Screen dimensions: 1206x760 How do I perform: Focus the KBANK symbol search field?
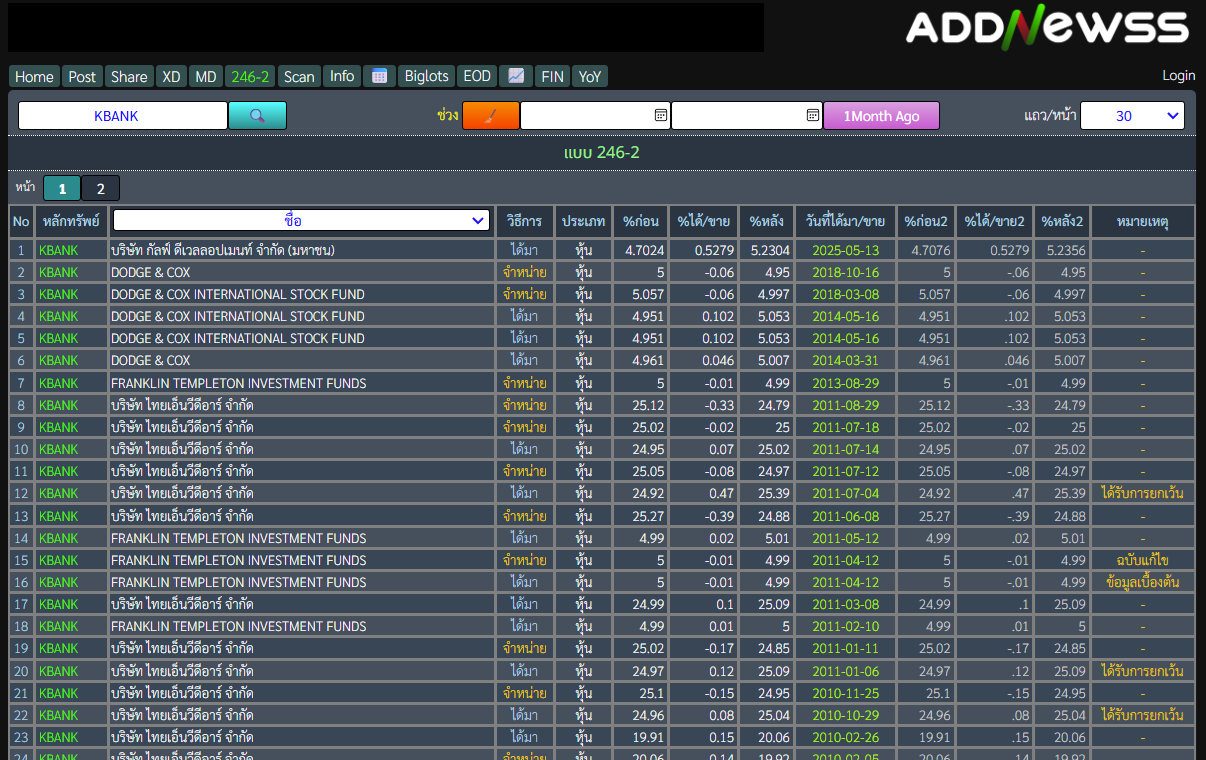pyautogui.click(x=123, y=116)
